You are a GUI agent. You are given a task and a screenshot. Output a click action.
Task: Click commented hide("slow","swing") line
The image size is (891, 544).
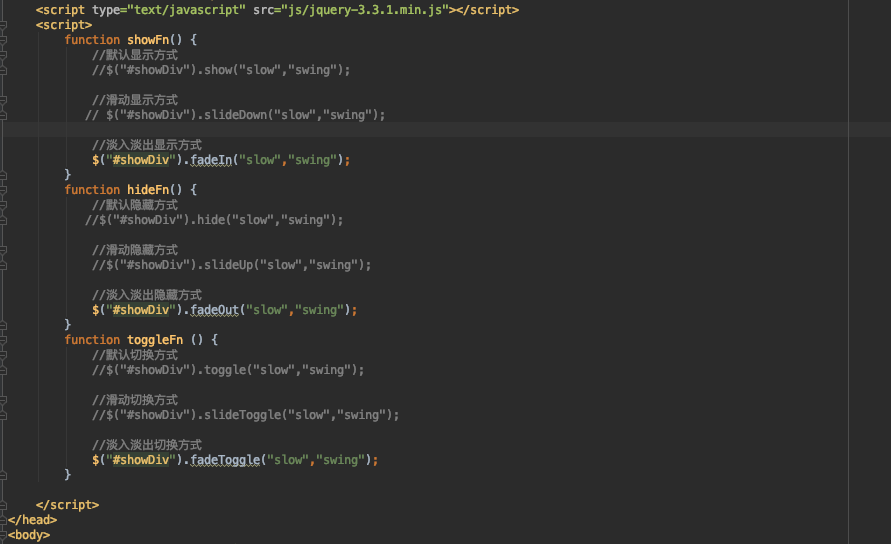(x=214, y=220)
